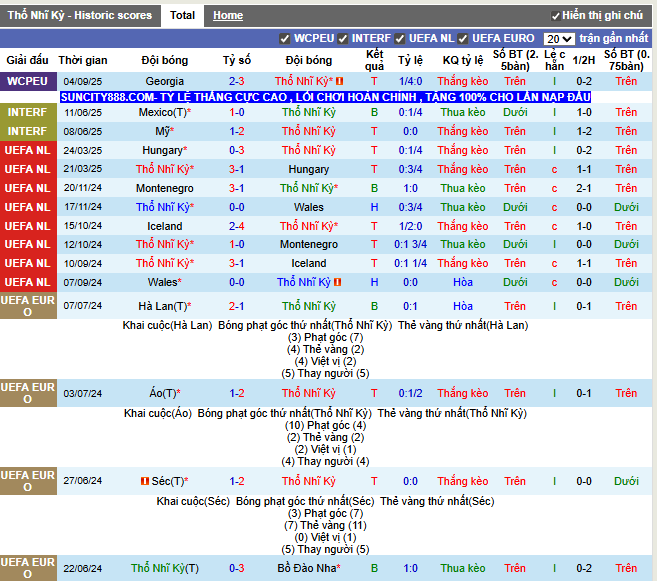The height and width of the screenshot is (581, 657).
Task: Click Georgia team name
Action: [165, 81]
